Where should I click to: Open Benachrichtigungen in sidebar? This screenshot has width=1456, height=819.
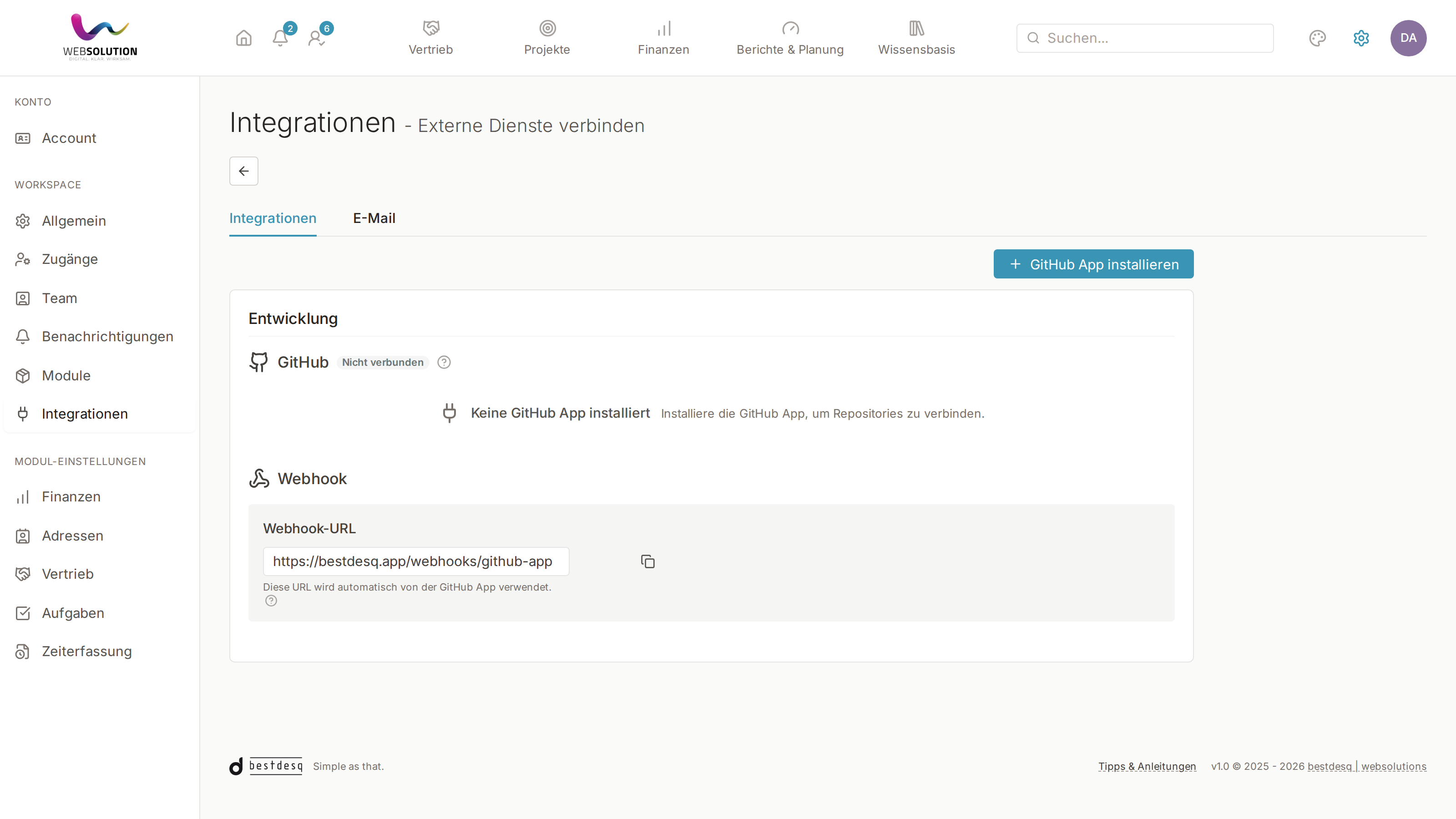pyautogui.click(x=100, y=336)
